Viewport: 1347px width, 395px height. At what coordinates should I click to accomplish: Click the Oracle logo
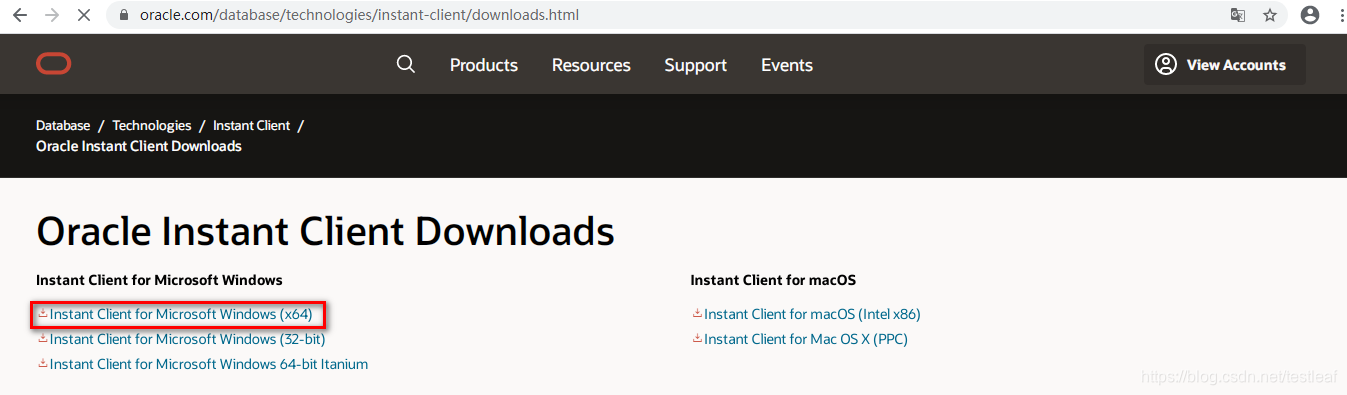53,64
